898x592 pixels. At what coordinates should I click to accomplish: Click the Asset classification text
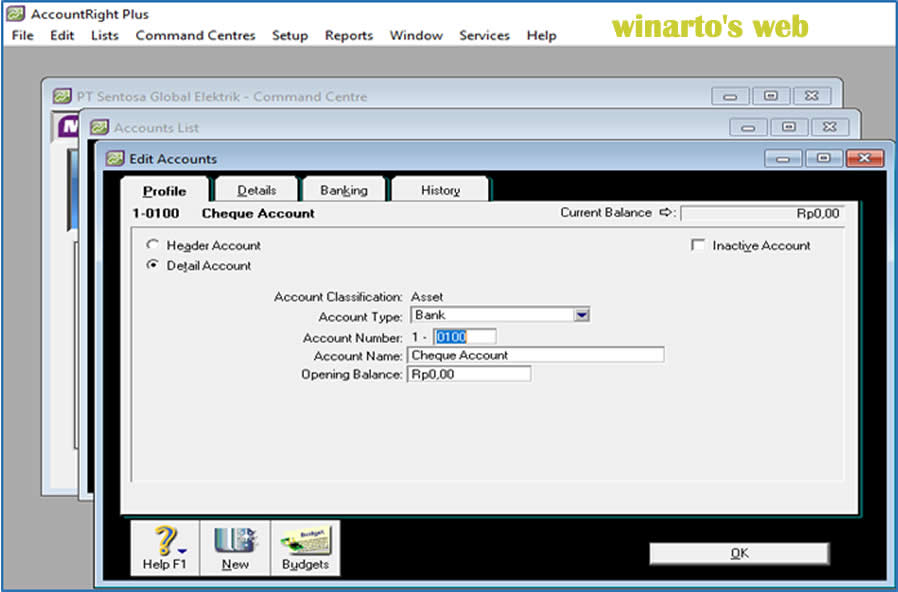click(427, 297)
